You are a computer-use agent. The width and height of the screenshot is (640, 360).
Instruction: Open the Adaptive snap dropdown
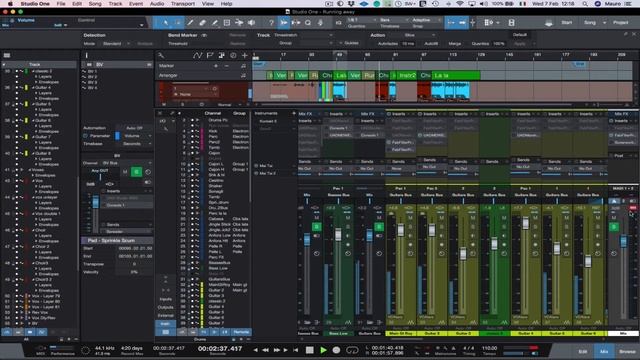(425, 20)
